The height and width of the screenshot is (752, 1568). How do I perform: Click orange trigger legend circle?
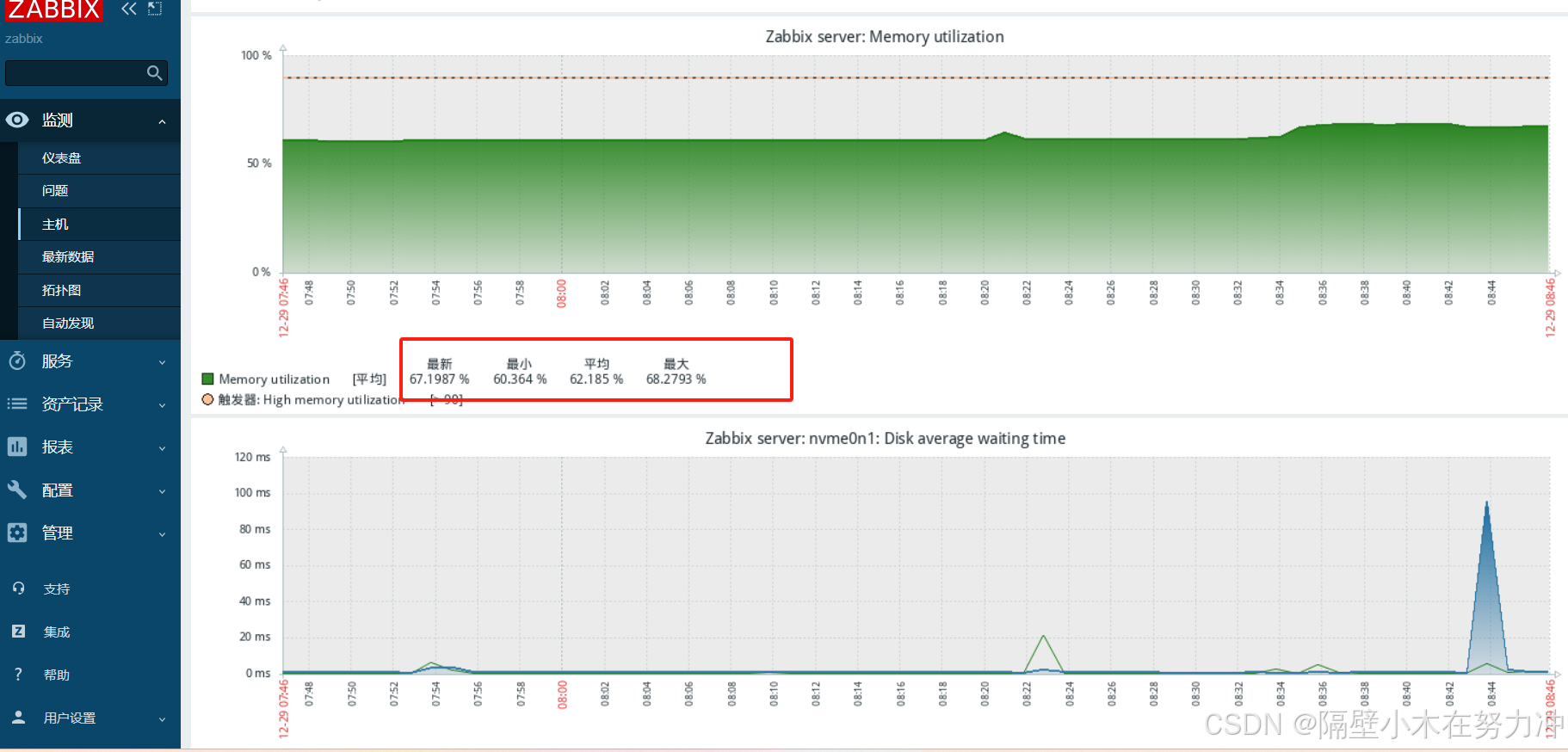(207, 399)
